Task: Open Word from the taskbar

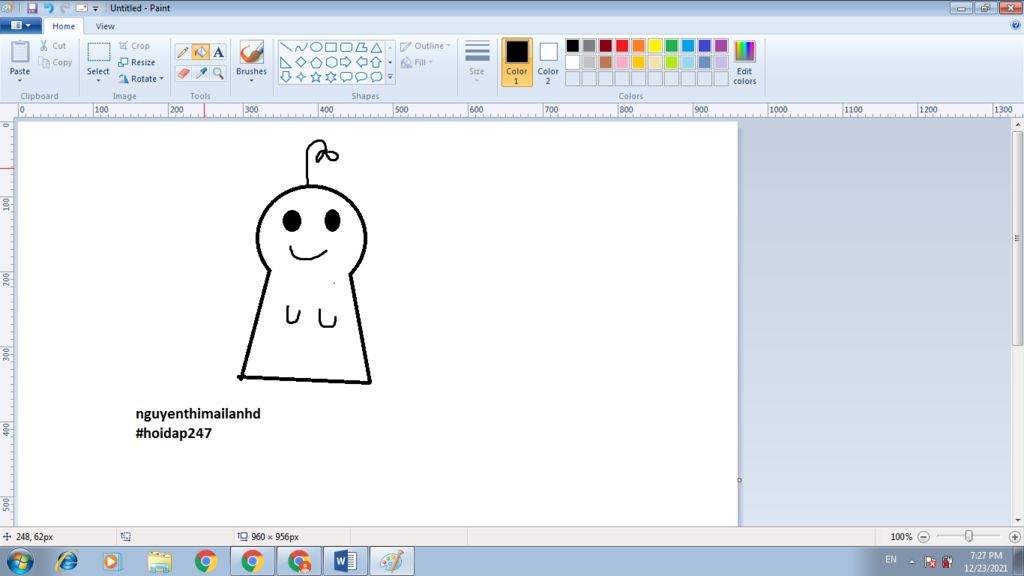Action: [x=345, y=561]
